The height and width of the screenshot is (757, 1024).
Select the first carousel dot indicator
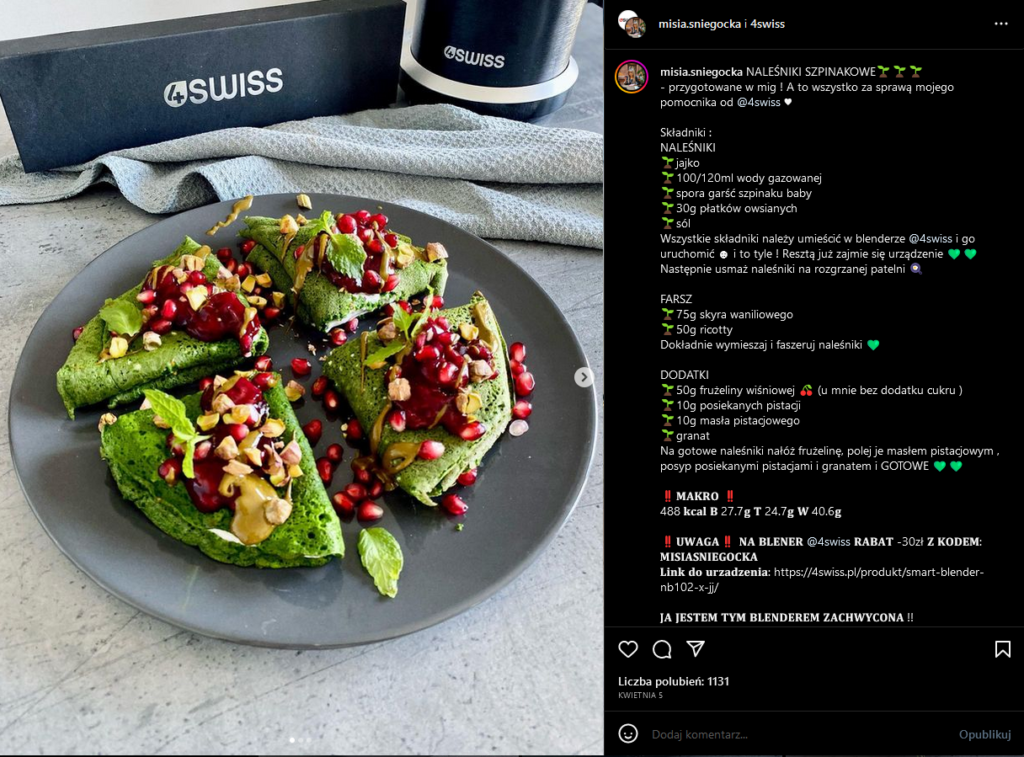pos(292,740)
